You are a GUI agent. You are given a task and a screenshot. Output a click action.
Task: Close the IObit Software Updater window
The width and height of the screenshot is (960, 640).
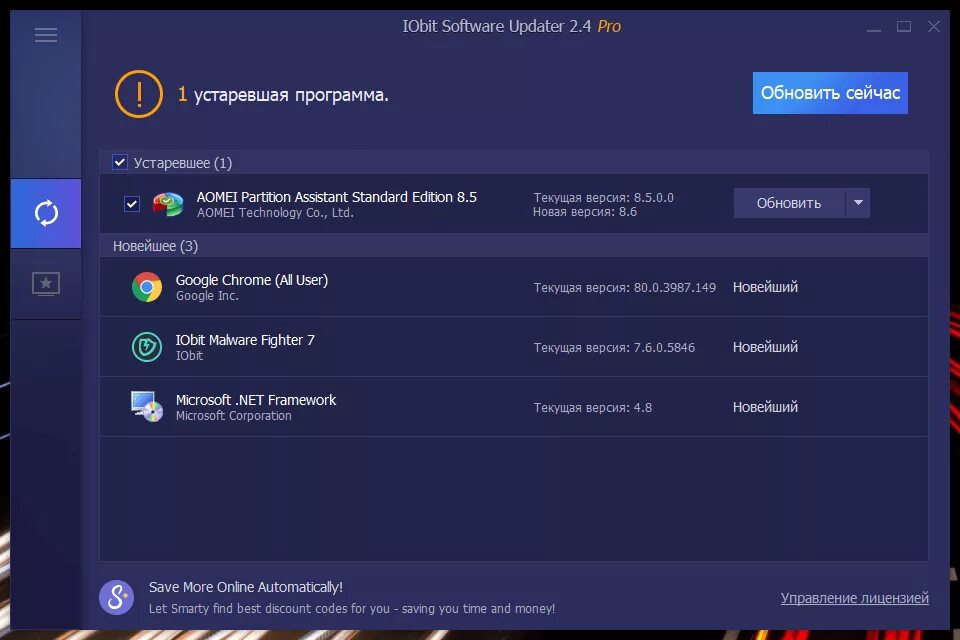pyautogui.click(x=934, y=26)
